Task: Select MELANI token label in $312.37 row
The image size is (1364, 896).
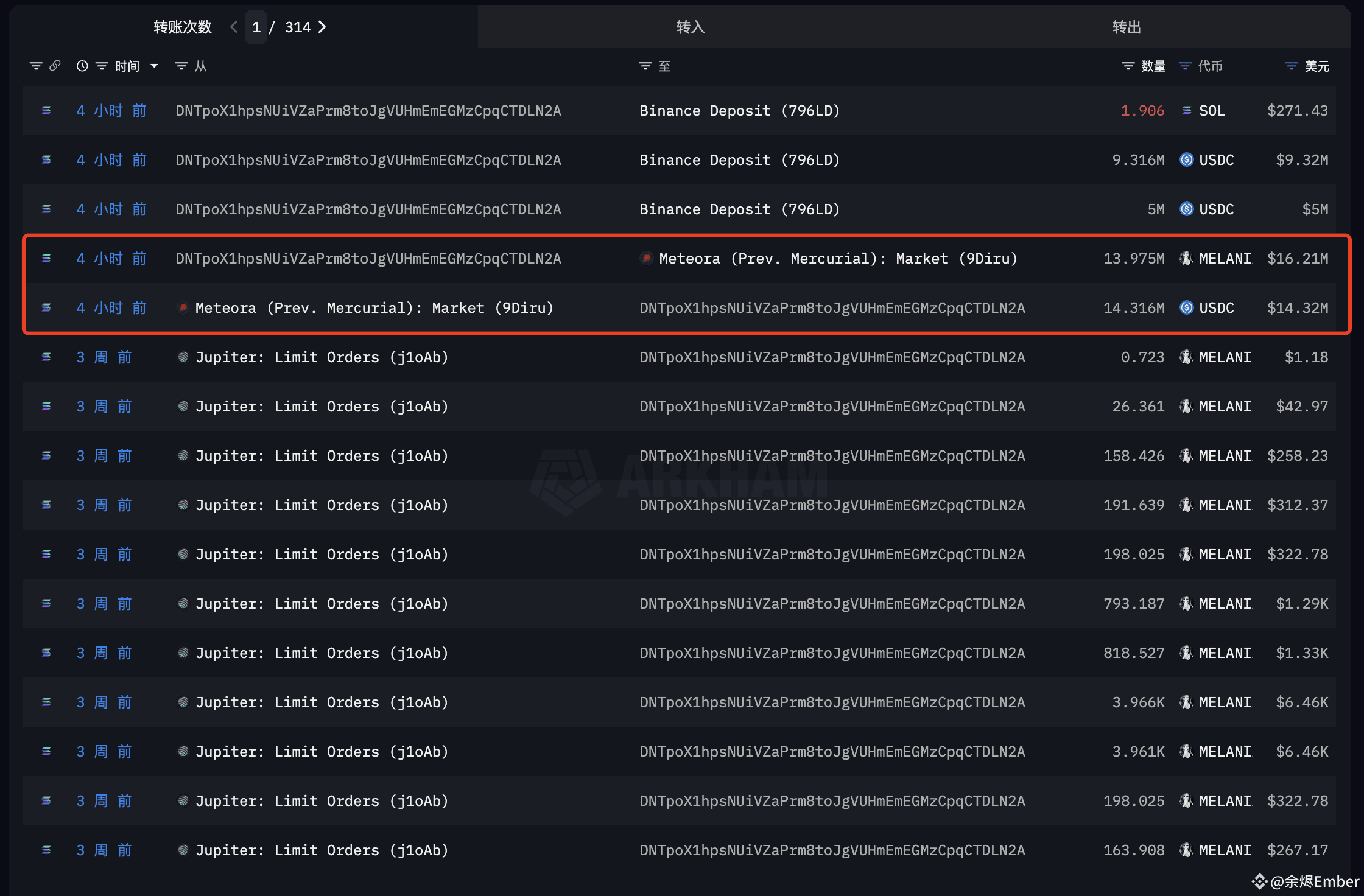Action: click(x=1225, y=505)
